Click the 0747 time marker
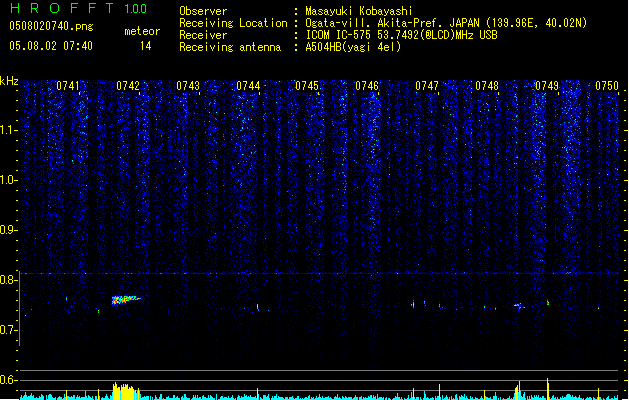 pos(427,86)
